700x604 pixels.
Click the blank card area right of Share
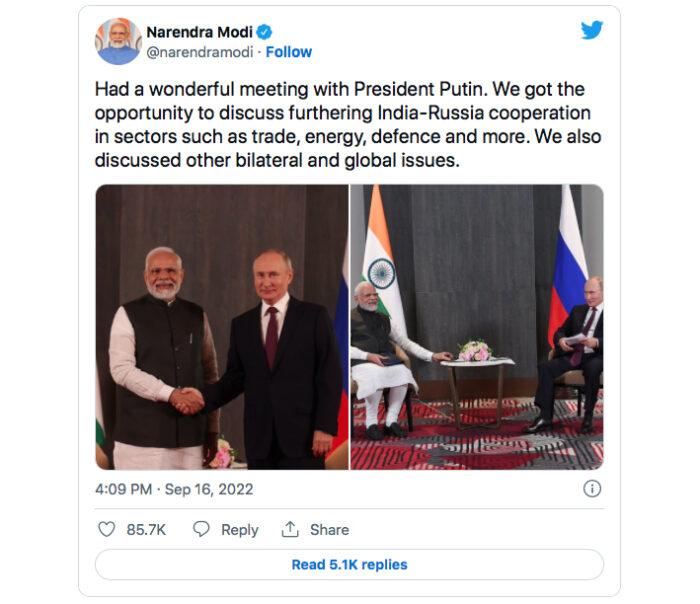click(480, 529)
